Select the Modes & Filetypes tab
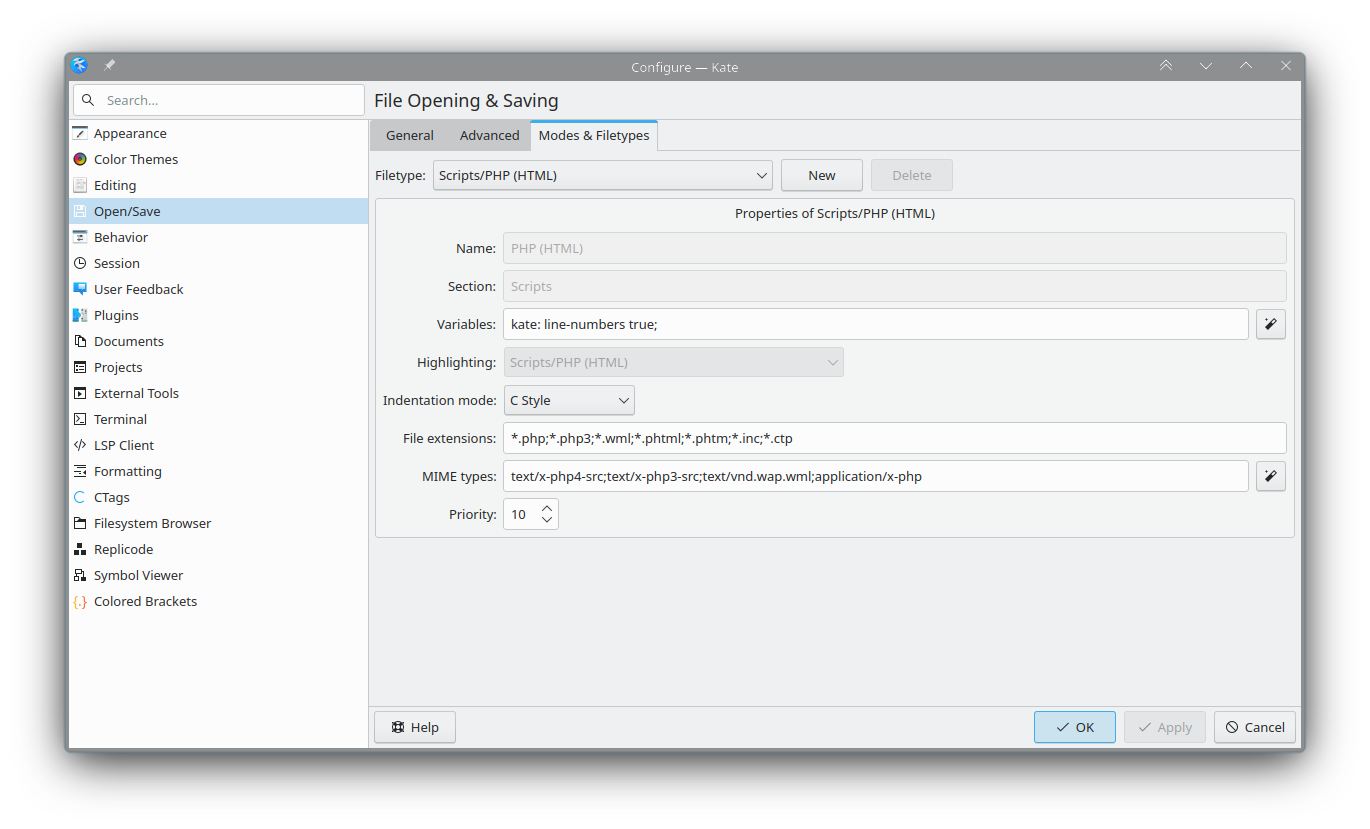1370x829 pixels. (594, 135)
